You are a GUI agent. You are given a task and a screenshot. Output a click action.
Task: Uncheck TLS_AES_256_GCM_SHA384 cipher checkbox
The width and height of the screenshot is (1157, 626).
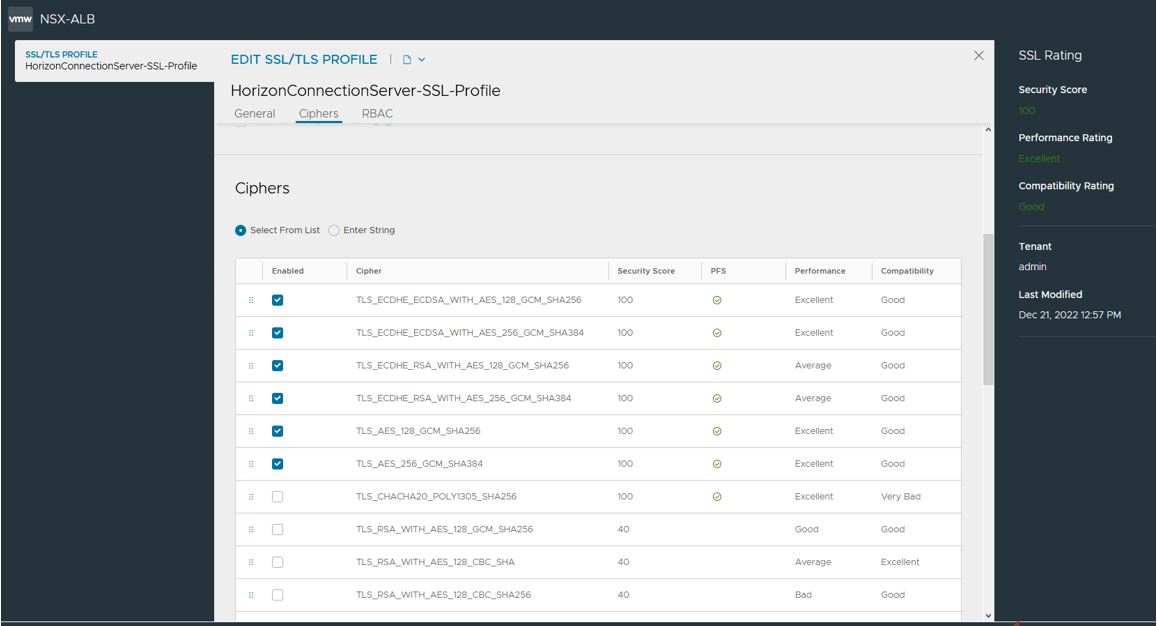coord(277,464)
